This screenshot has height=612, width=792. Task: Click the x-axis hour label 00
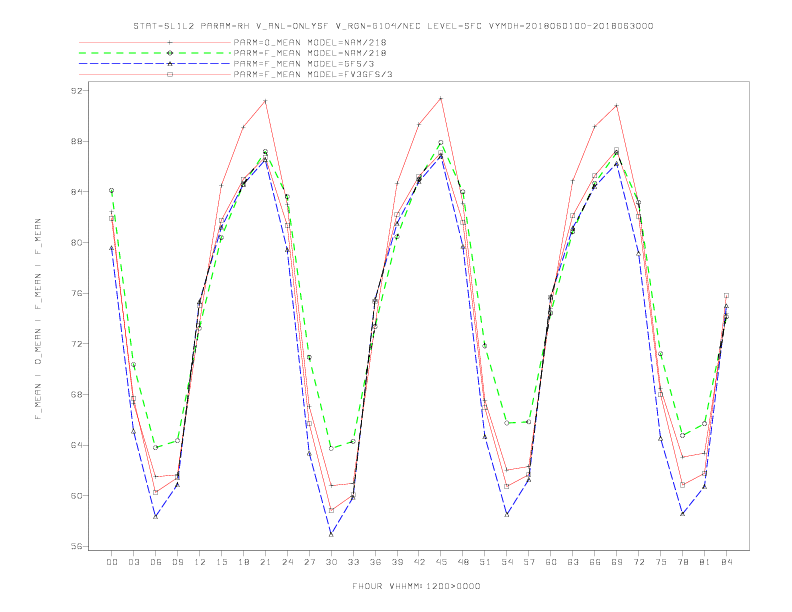pos(112,562)
